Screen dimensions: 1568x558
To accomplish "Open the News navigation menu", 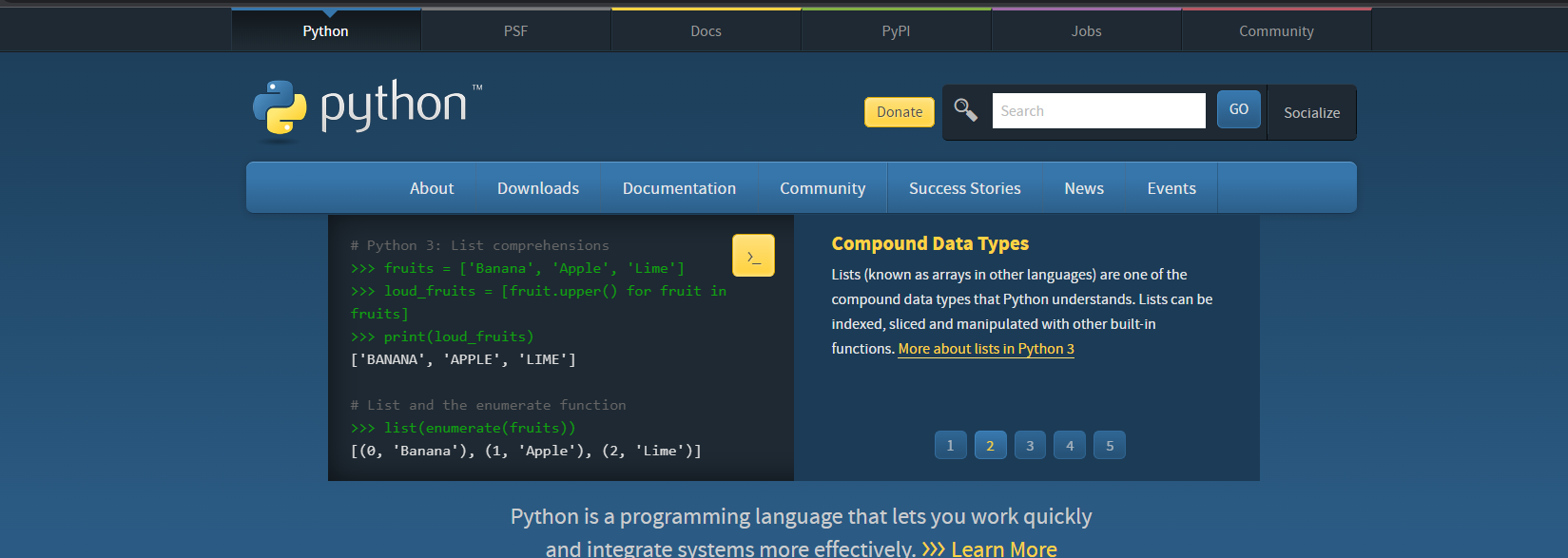I will coord(1084,188).
